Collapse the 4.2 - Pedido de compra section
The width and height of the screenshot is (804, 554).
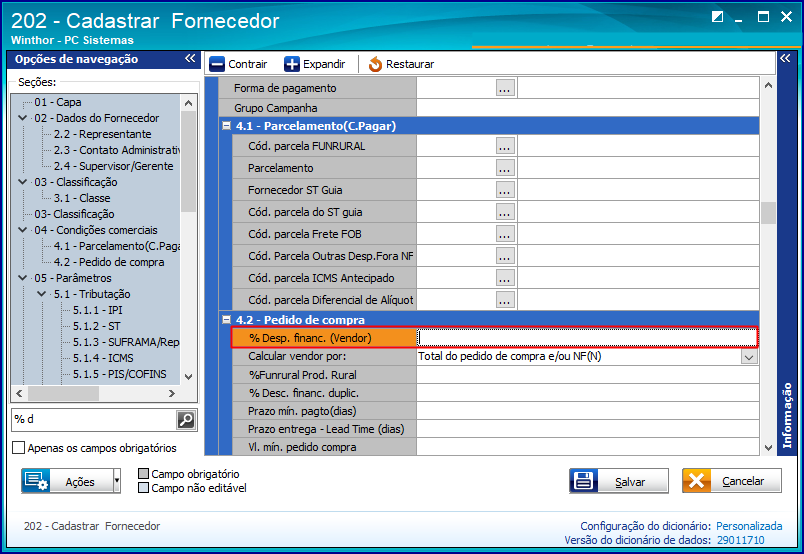(226, 320)
